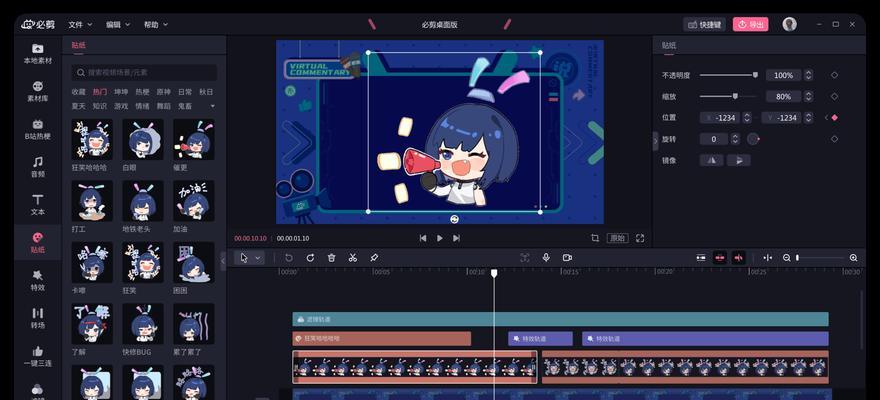Enter fullscreen preview mode

(640, 238)
